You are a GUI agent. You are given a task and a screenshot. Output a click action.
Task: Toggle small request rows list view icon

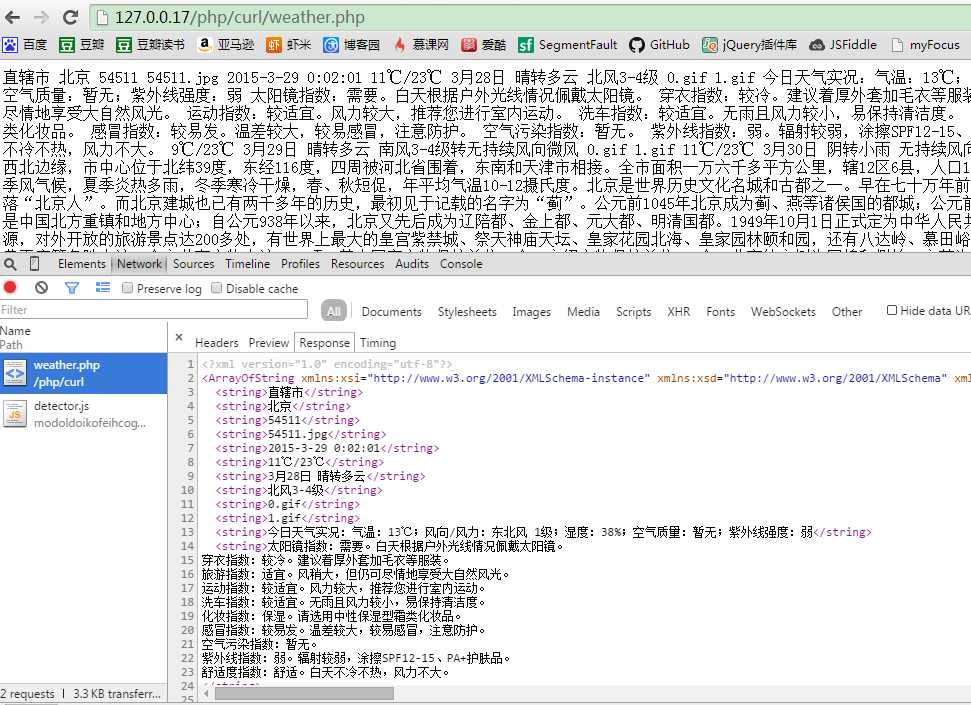pyautogui.click(x=103, y=287)
